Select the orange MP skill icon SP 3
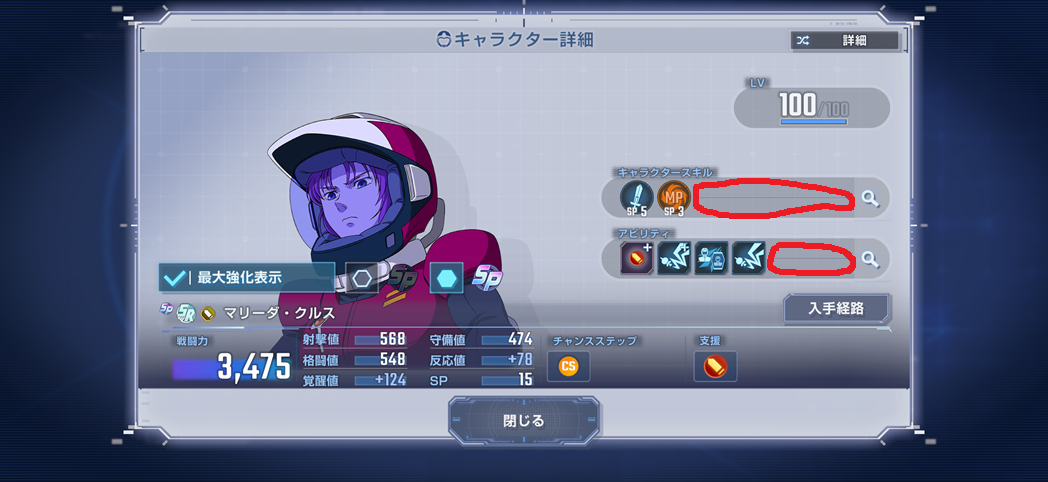 (x=673, y=198)
